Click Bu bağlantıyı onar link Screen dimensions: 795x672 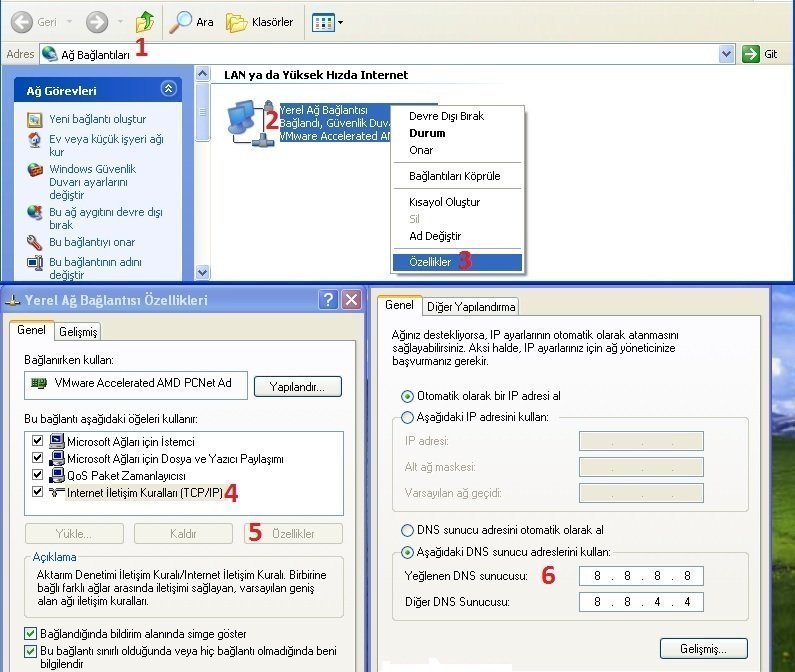92,242
